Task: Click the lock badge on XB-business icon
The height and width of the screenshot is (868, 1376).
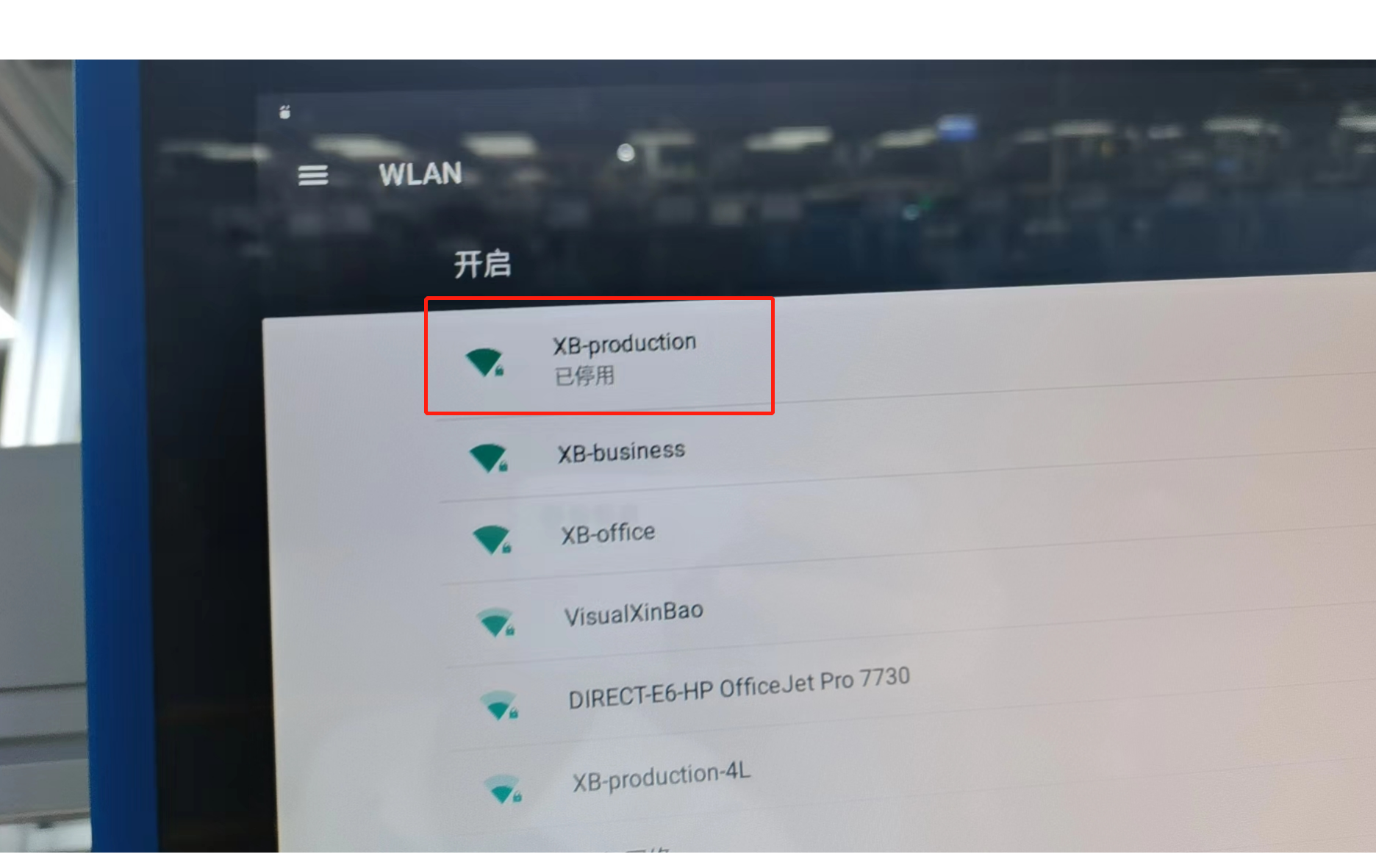Action: pos(504,466)
